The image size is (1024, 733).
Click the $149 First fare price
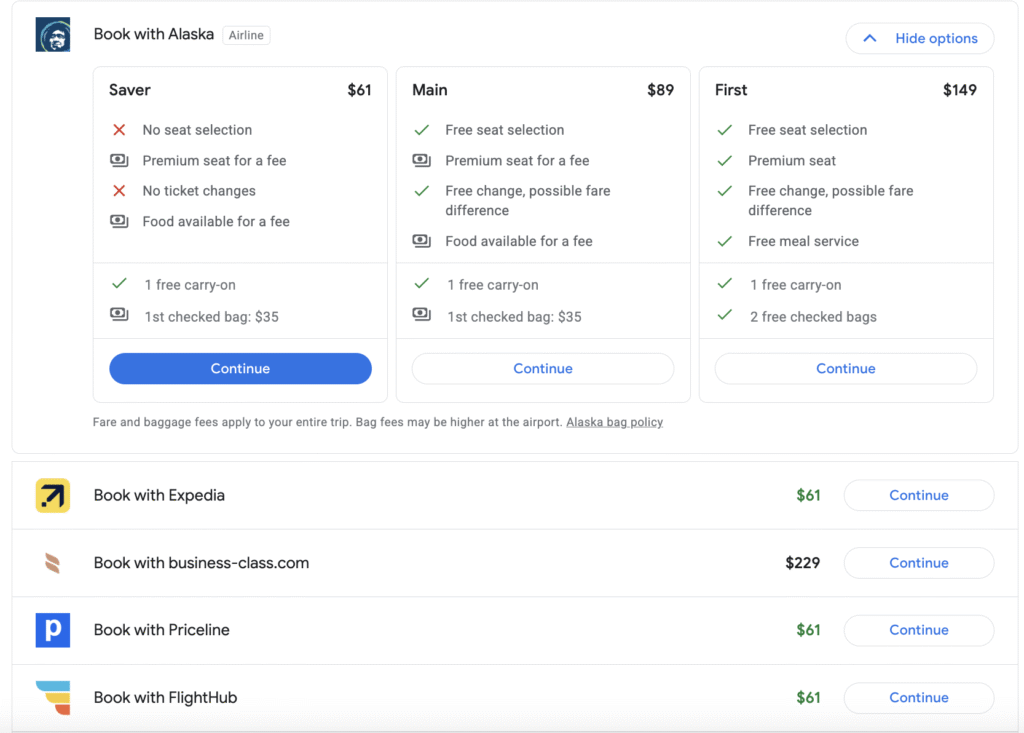click(960, 90)
